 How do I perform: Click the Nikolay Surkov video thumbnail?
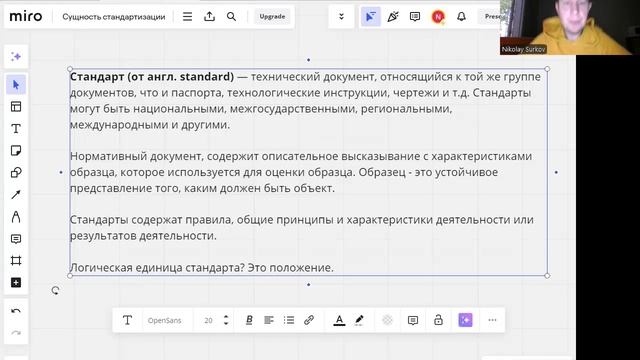tap(570, 27)
